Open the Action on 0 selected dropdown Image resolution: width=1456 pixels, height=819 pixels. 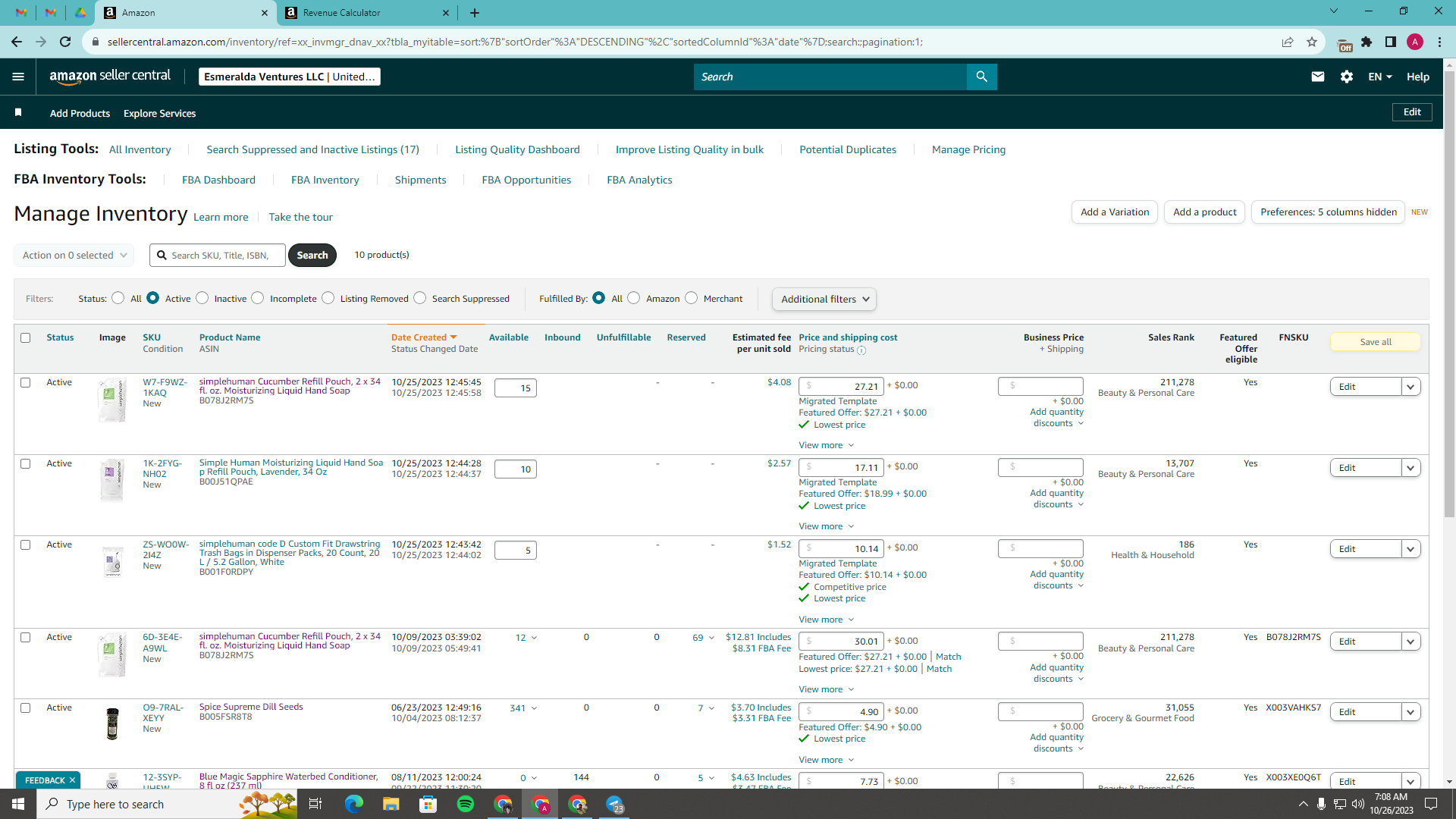click(x=74, y=256)
